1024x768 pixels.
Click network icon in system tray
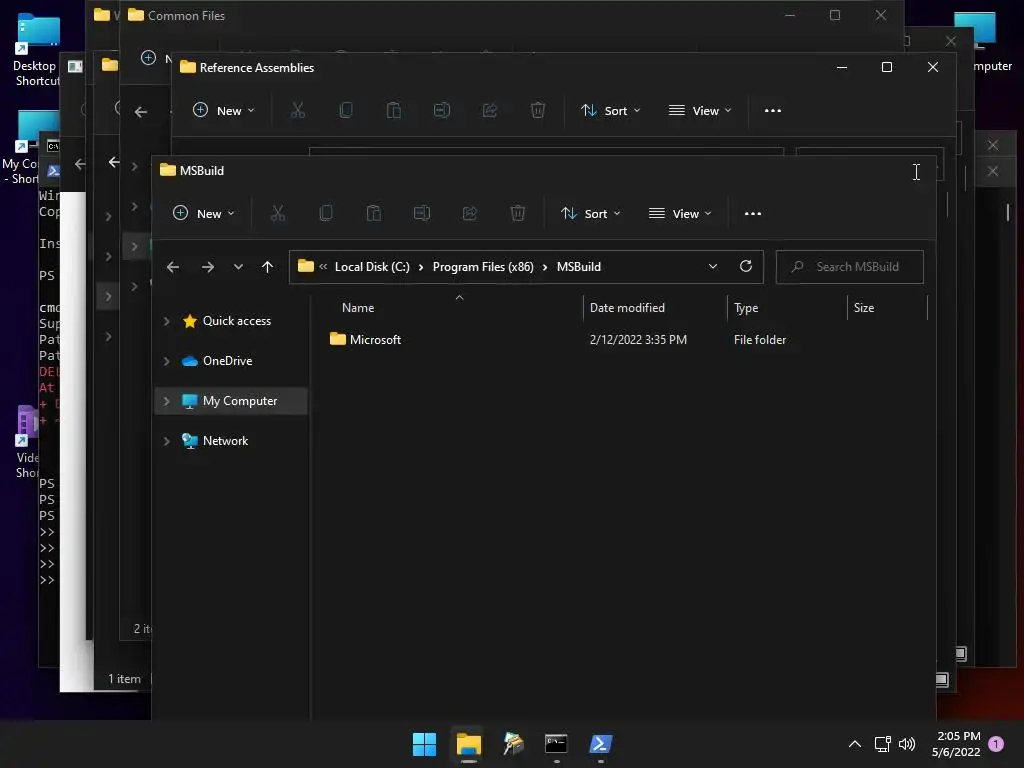pyautogui.click(x=882, y=744)
